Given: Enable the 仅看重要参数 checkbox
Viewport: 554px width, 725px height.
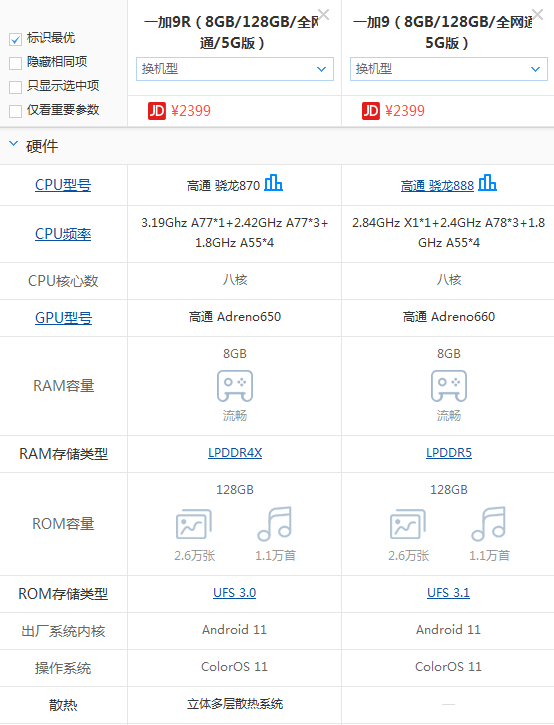Looking at the screenshot, I should 15,111.
